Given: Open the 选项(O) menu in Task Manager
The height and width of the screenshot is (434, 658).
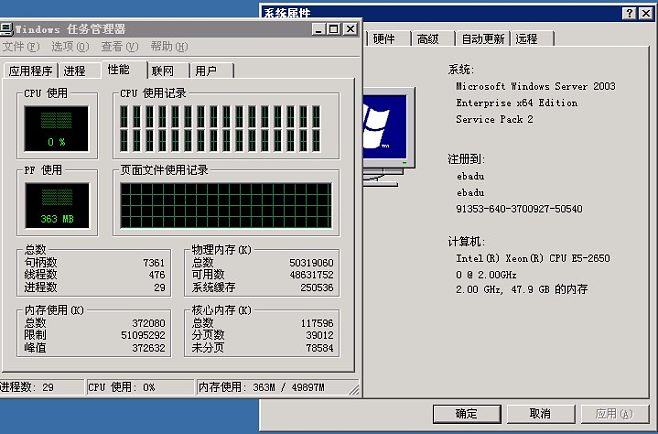Looking at the screenshot, I should pyautogui.click(x=70, y=46).
